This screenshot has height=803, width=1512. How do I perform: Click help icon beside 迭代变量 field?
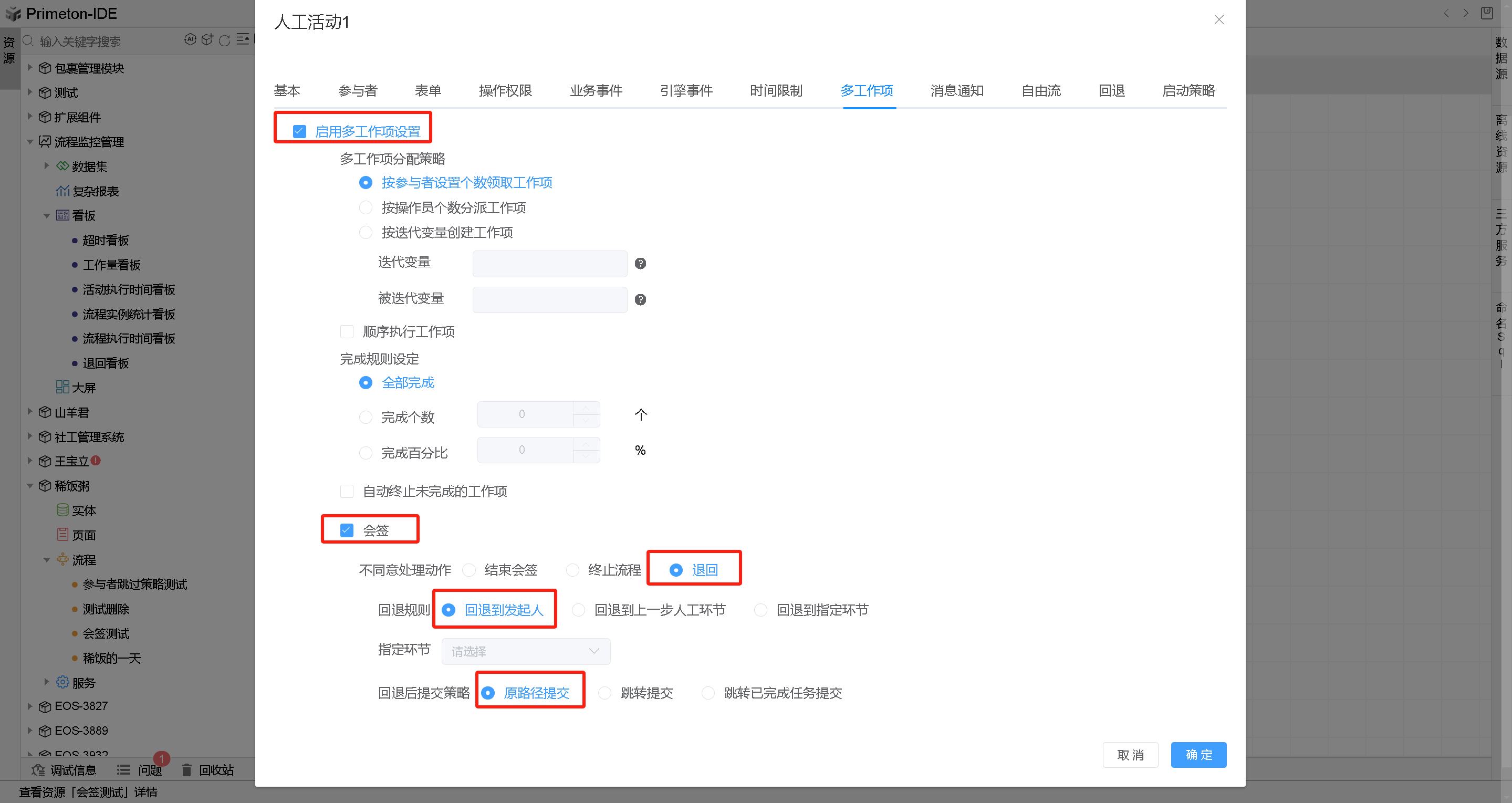coord(640,264)
